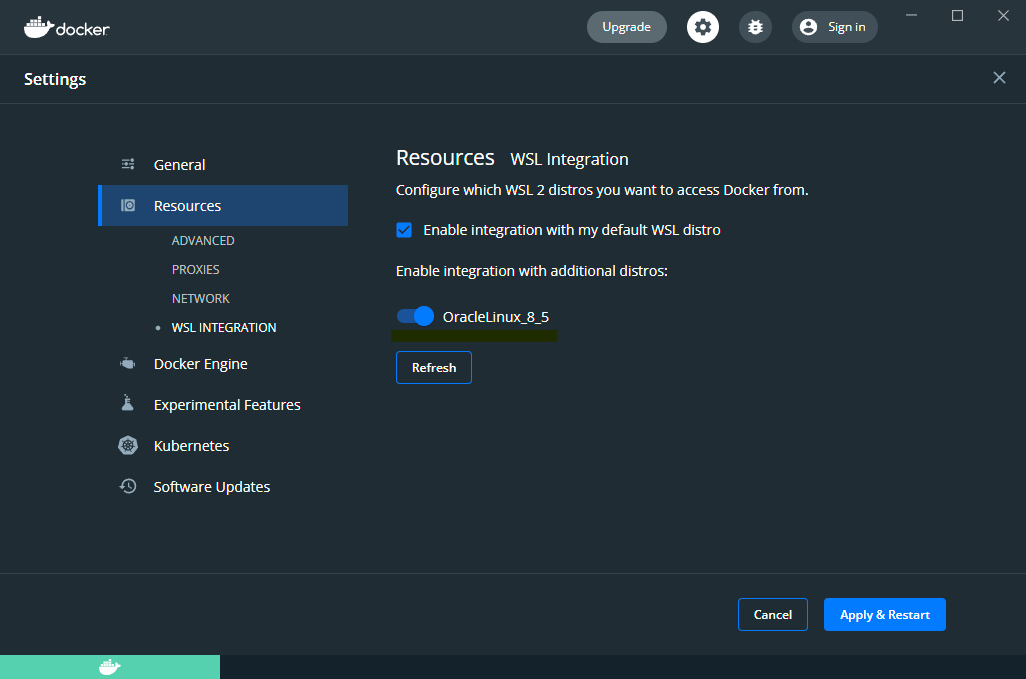Open the Advanced resources subsection
The image size is (1026, 679).
click(x=203, y=241)
